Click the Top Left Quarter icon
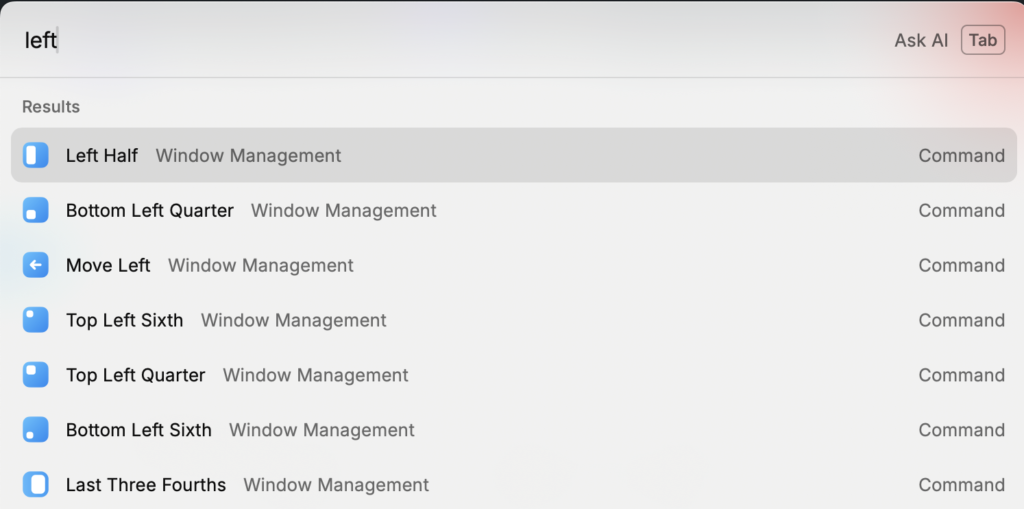The image size is (1024, 509). pos(36,375)
